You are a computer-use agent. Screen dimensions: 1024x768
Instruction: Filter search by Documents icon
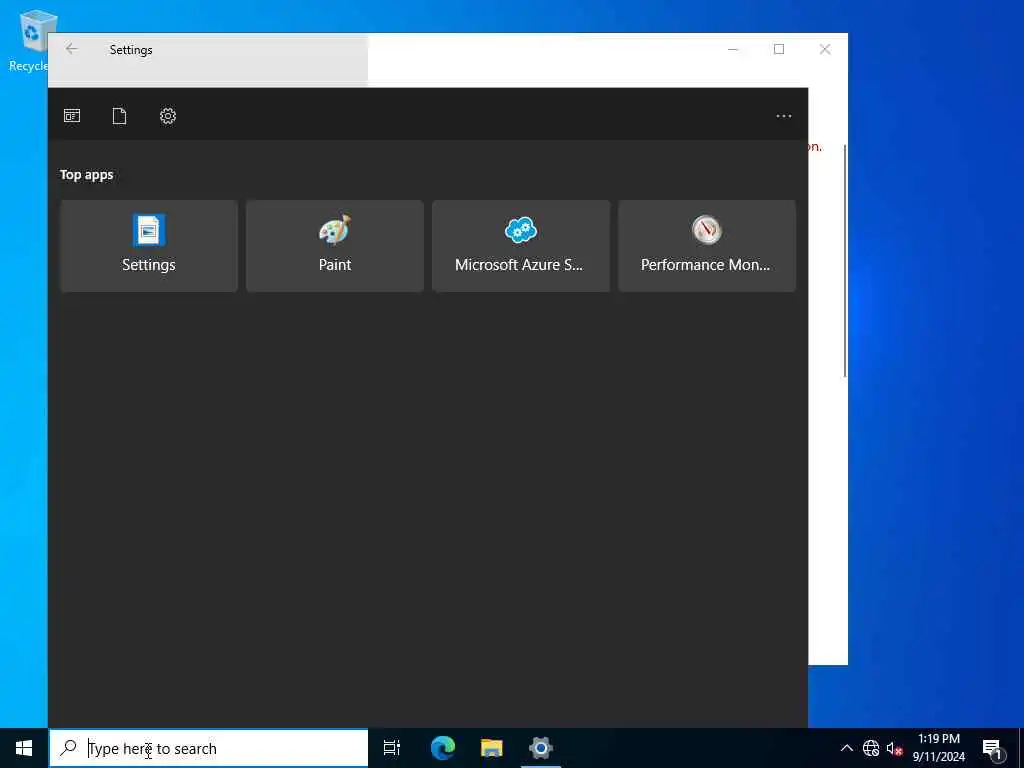pos(120,116)
